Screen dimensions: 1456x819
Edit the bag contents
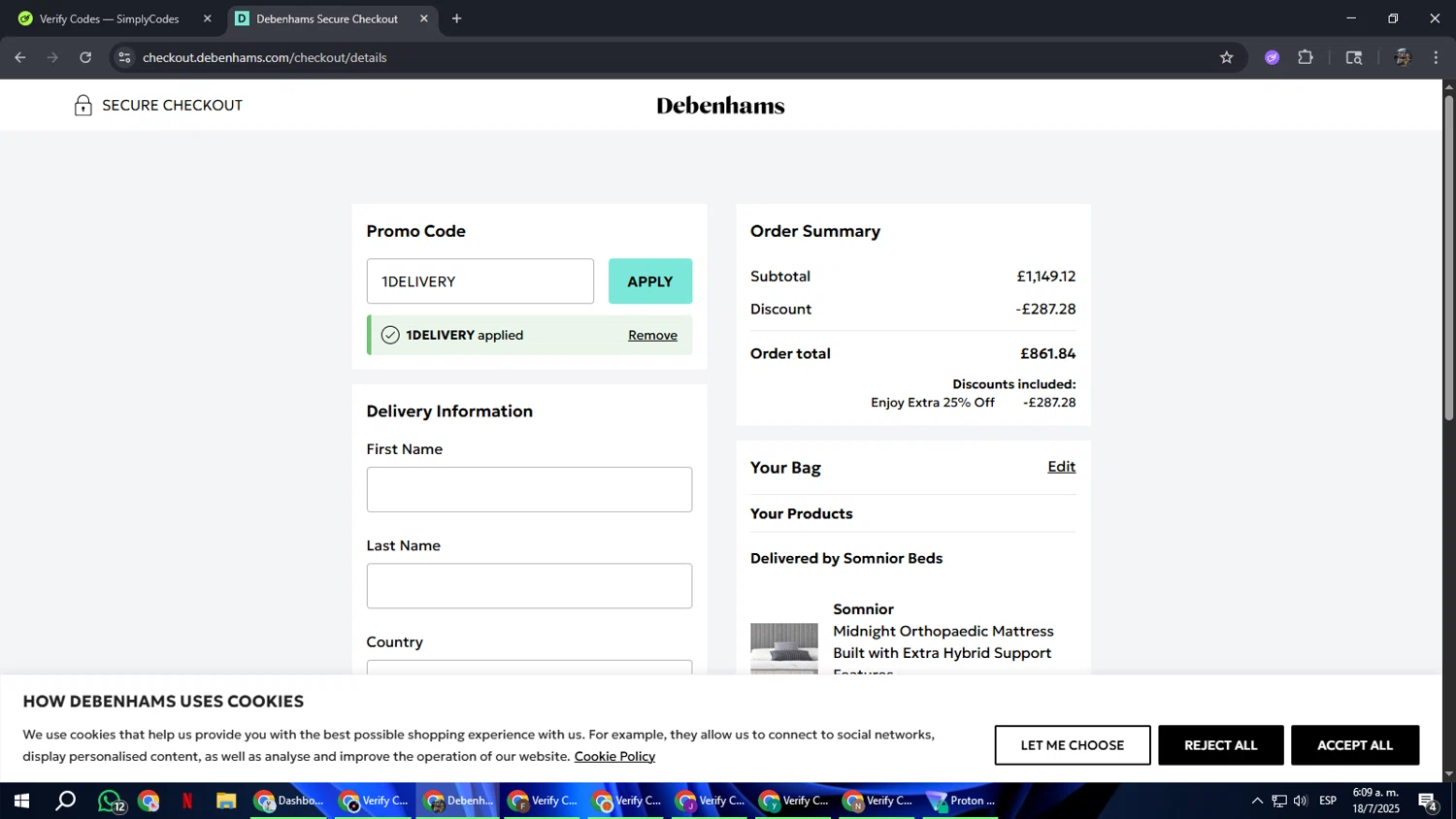[1061, 467]
